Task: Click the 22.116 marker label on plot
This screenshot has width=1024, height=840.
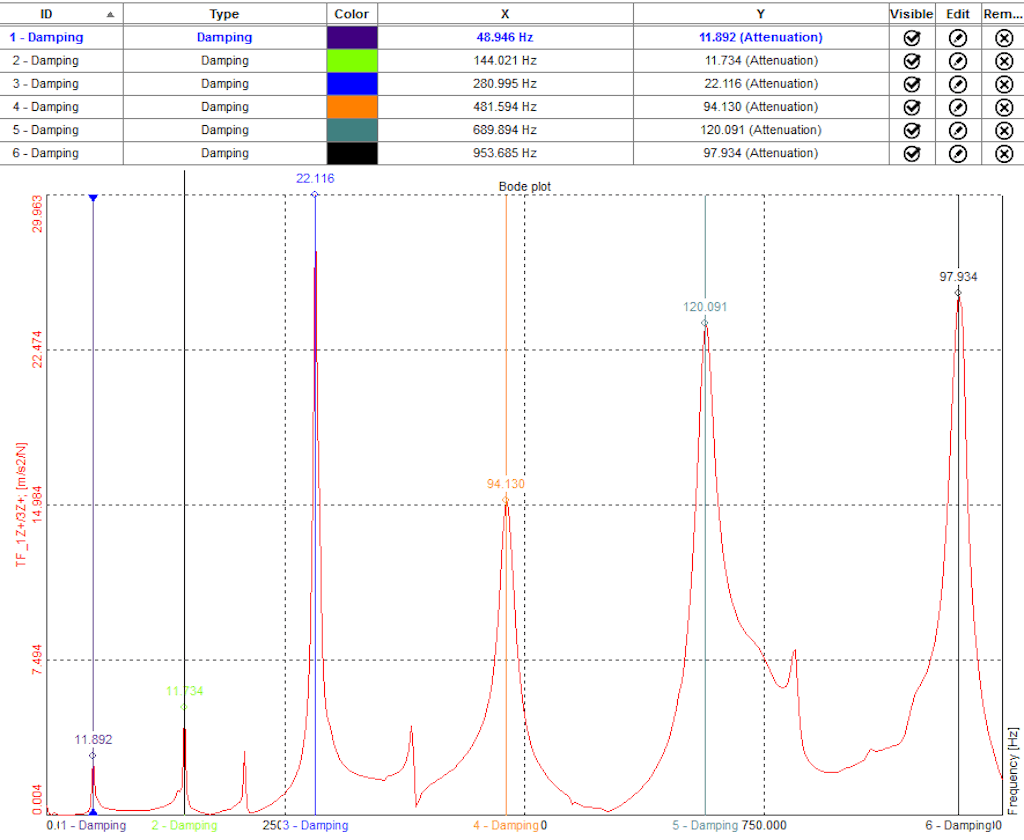Action: click(315, 178)
